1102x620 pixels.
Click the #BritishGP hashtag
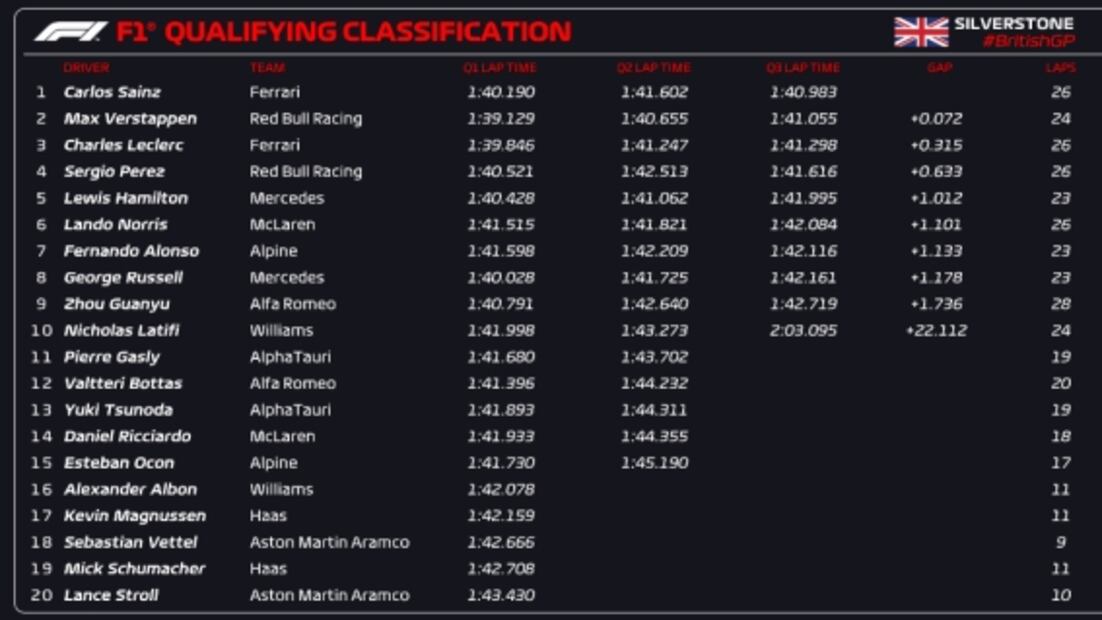click(x=1028, y=42)
